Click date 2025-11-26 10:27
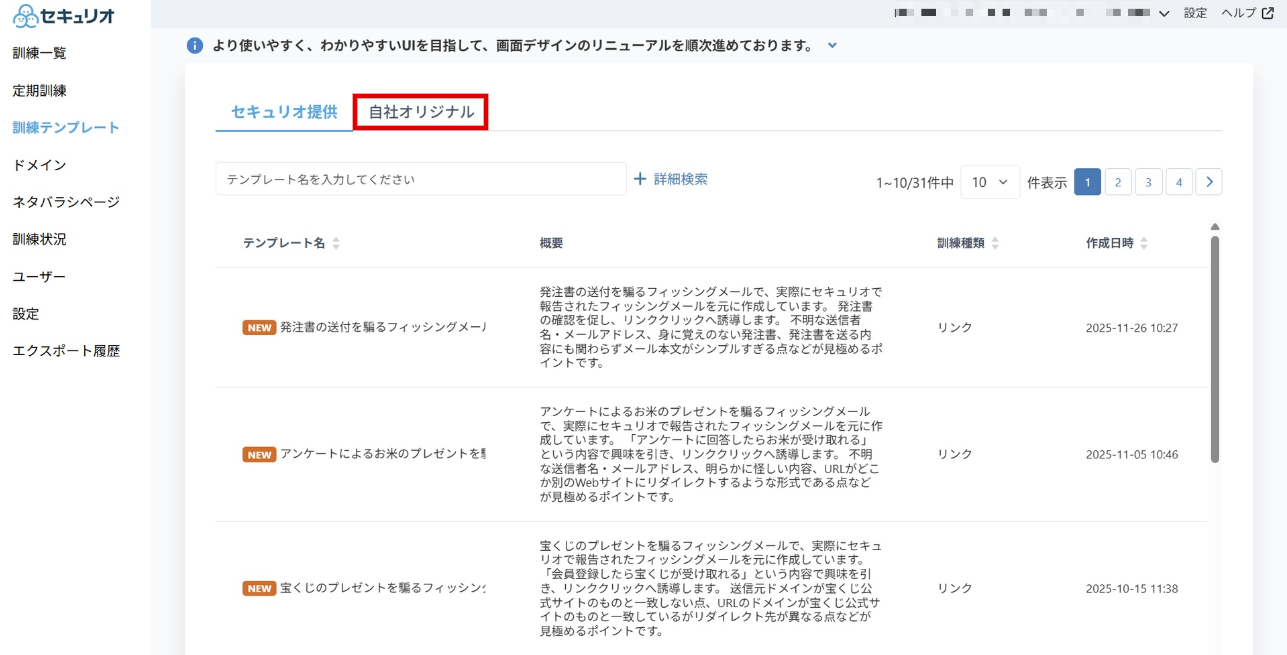 (x=1132, y=328)
